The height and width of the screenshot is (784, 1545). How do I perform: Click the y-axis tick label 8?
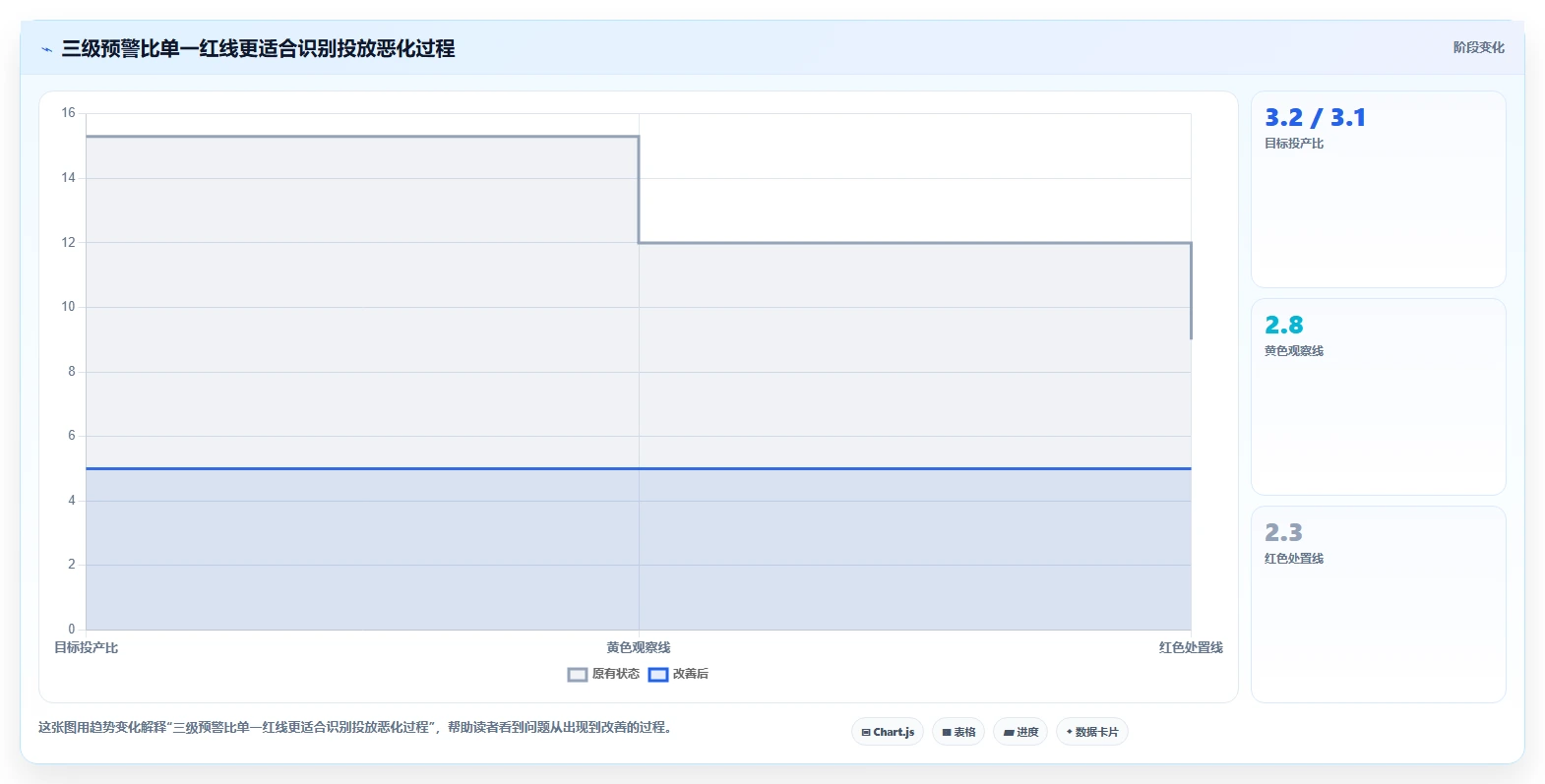71,372
